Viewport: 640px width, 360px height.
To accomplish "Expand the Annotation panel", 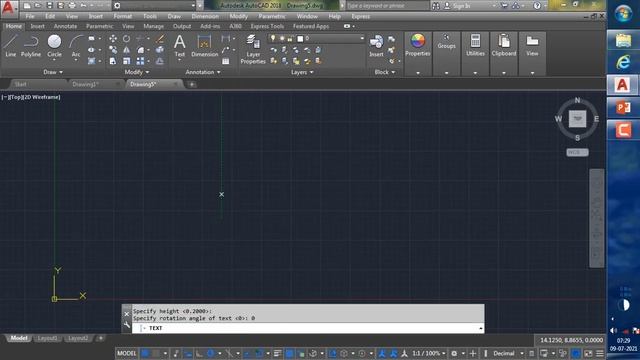I will pos(203,72).
